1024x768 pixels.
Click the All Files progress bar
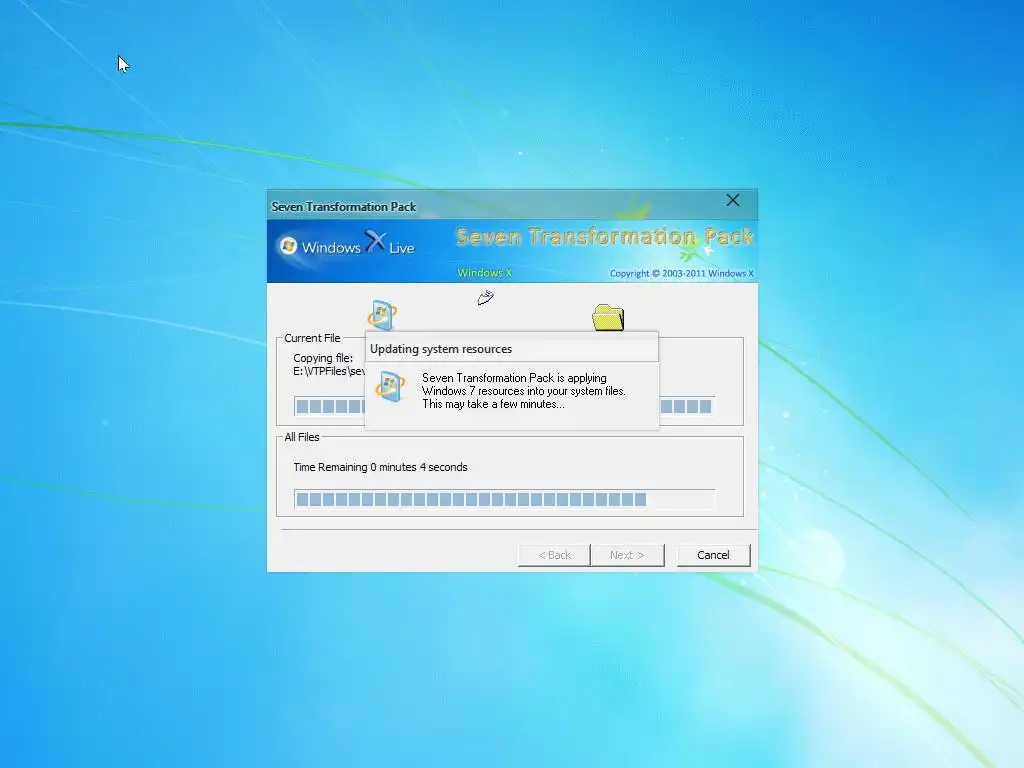click(x=504, y=500)
